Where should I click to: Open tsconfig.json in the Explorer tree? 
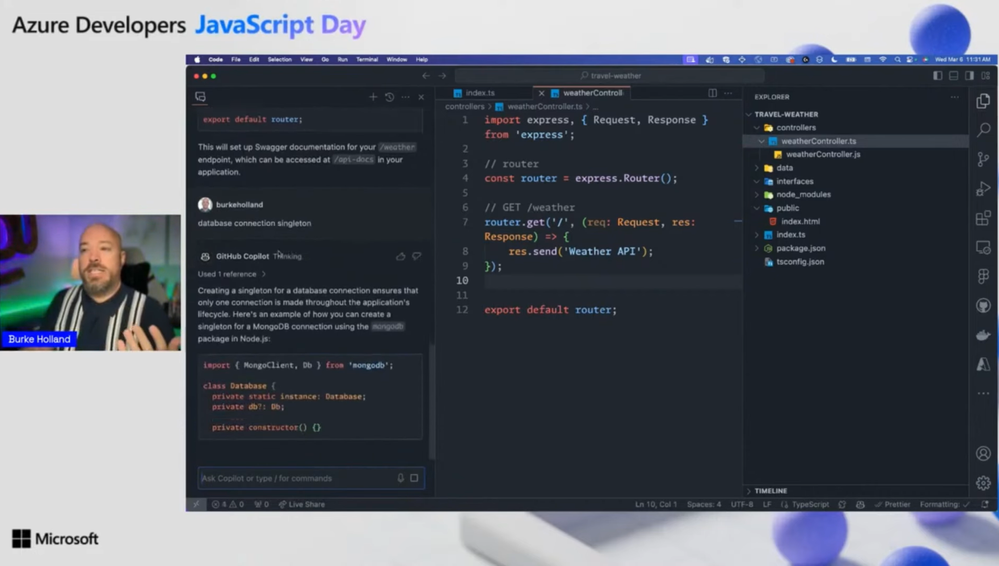[x=800, y=262]
